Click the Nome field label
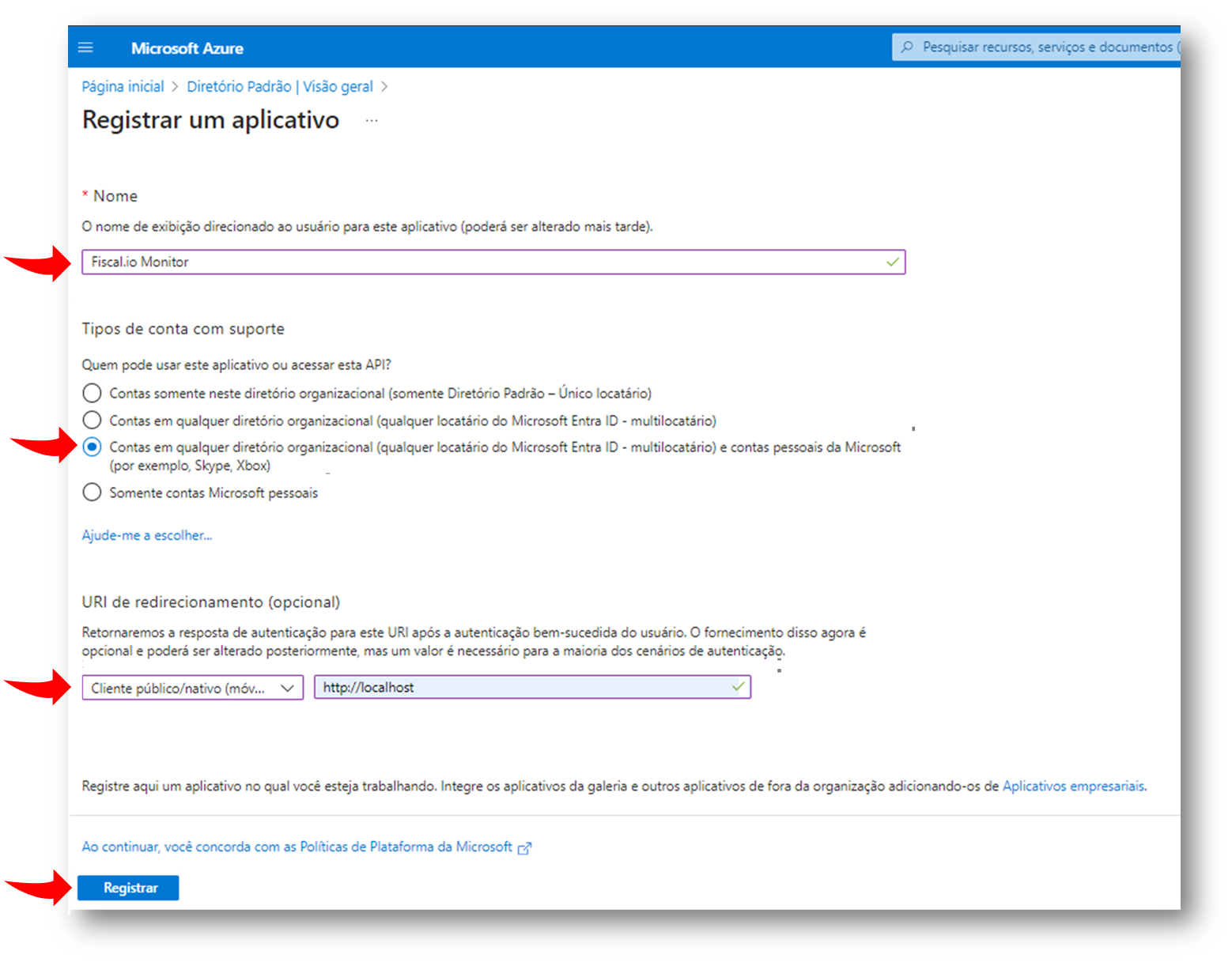The height and width of the screenshot is (966, 1232). coord(115,196)
